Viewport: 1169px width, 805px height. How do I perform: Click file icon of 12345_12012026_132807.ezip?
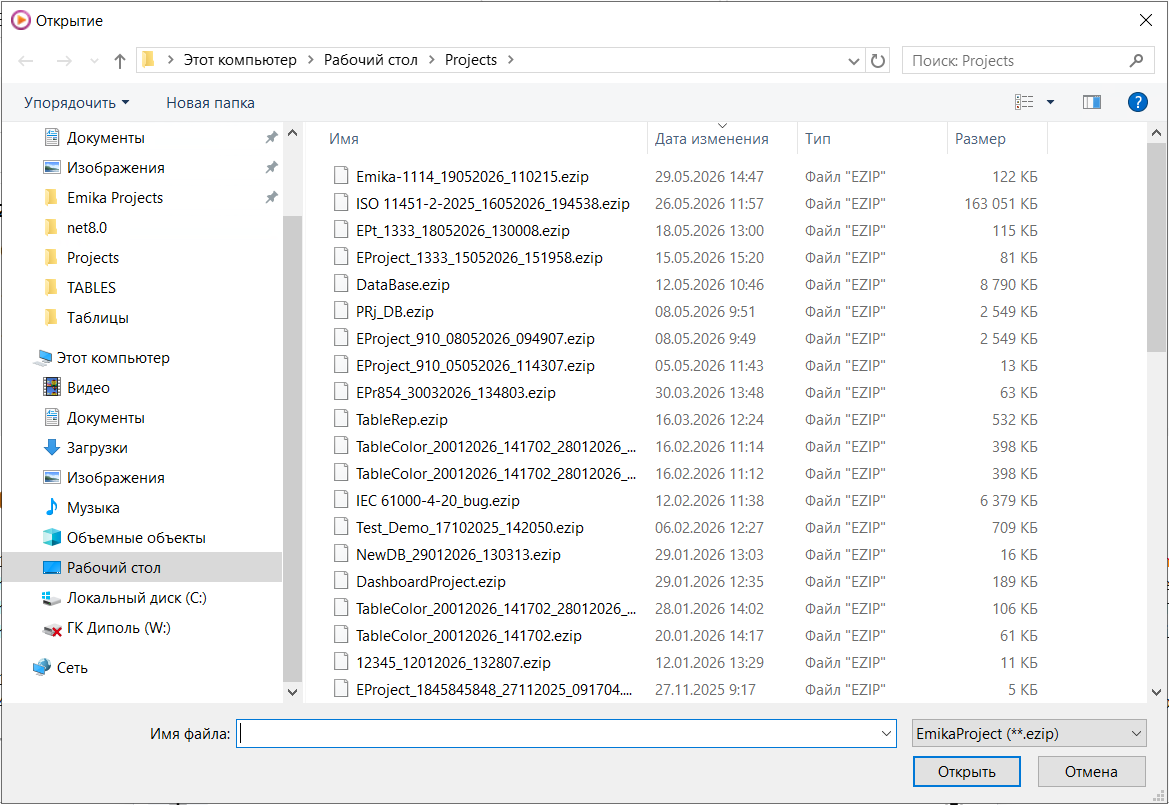tap(341, 662)
